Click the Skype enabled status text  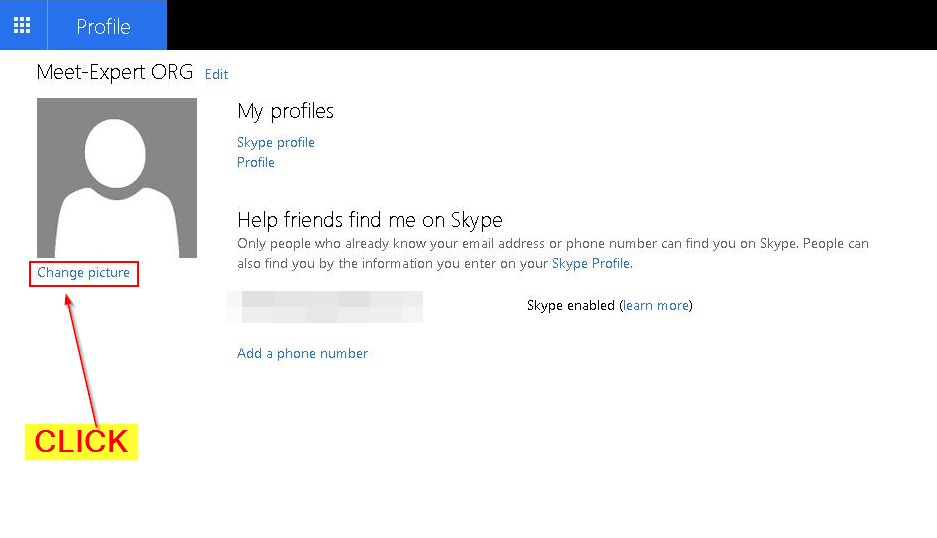click(x=571, y=305)
